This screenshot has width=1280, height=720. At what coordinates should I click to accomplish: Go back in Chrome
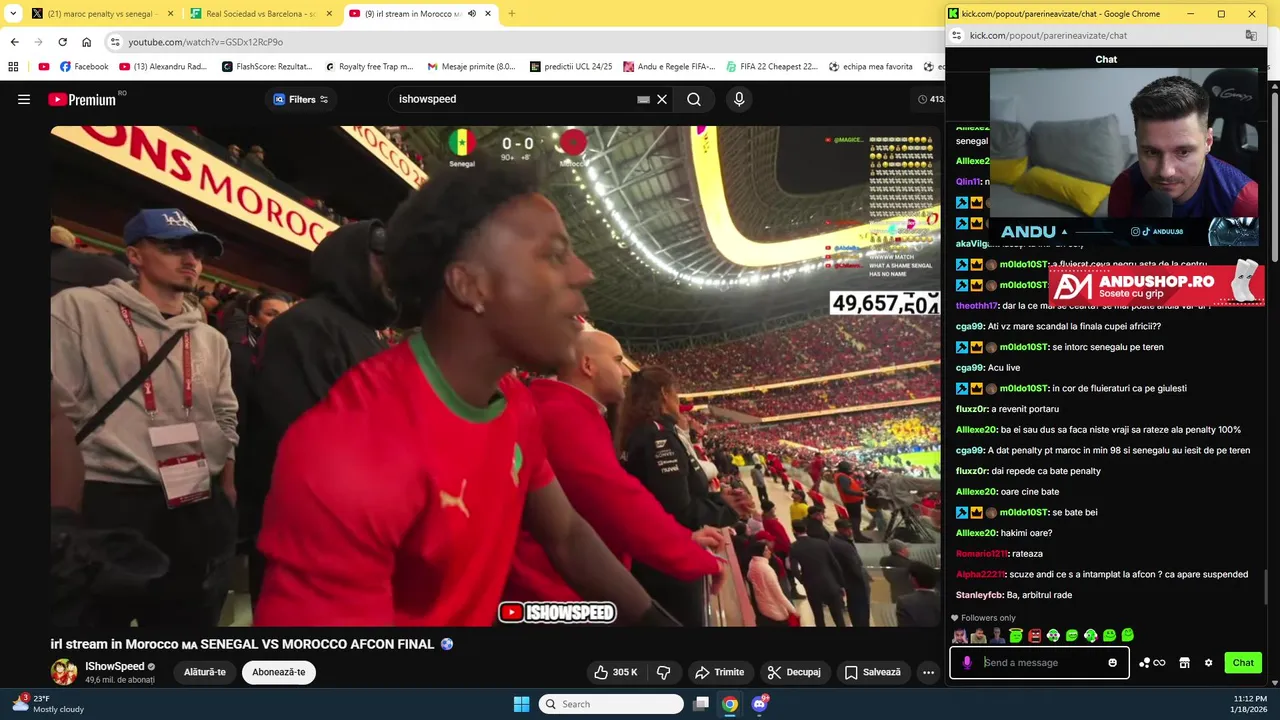(14, 42)
